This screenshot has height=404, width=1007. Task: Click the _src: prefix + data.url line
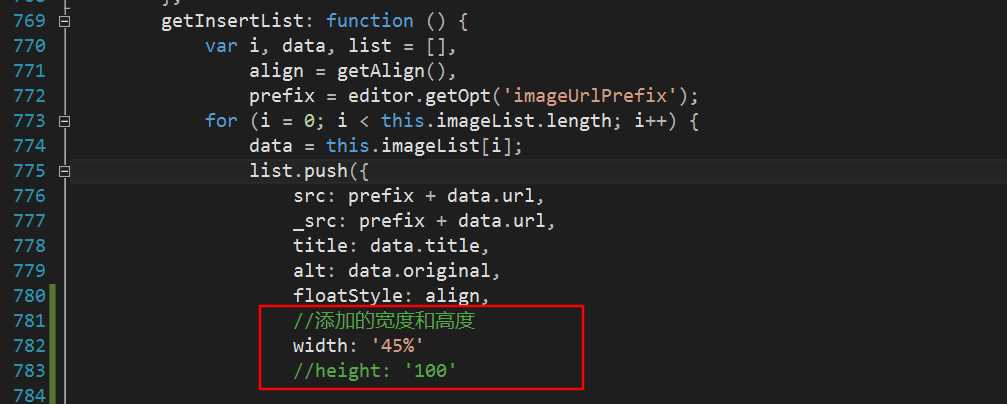[x=425, y=221]
